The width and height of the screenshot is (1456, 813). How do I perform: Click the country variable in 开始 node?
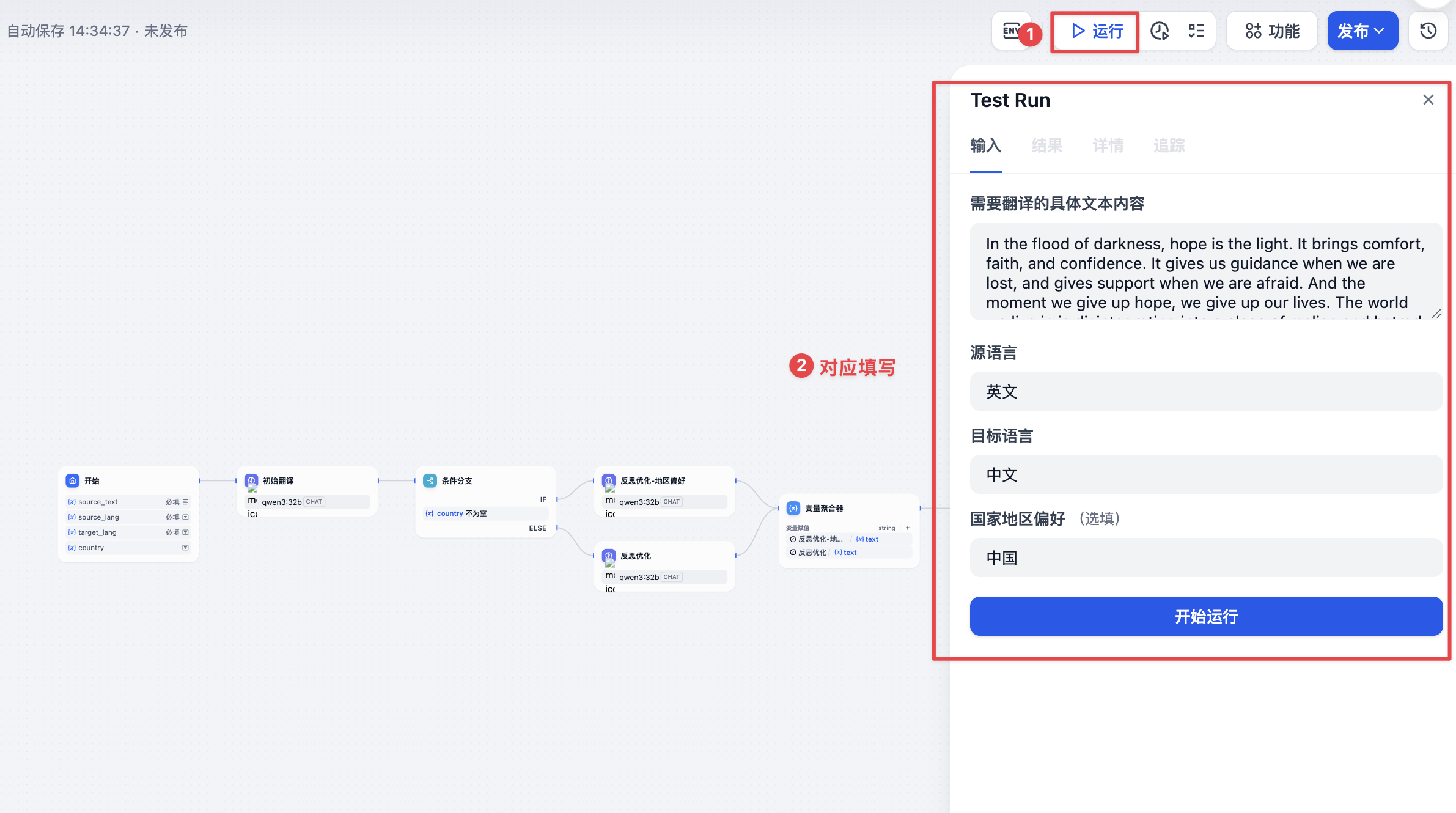point(128,548)
